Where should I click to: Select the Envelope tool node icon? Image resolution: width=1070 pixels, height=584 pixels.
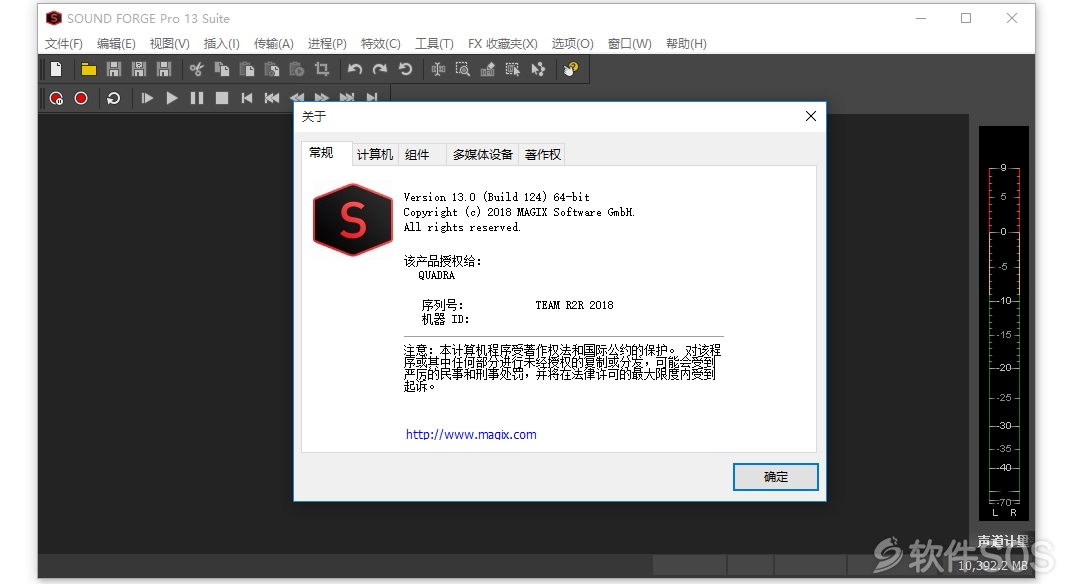(538, 69)
